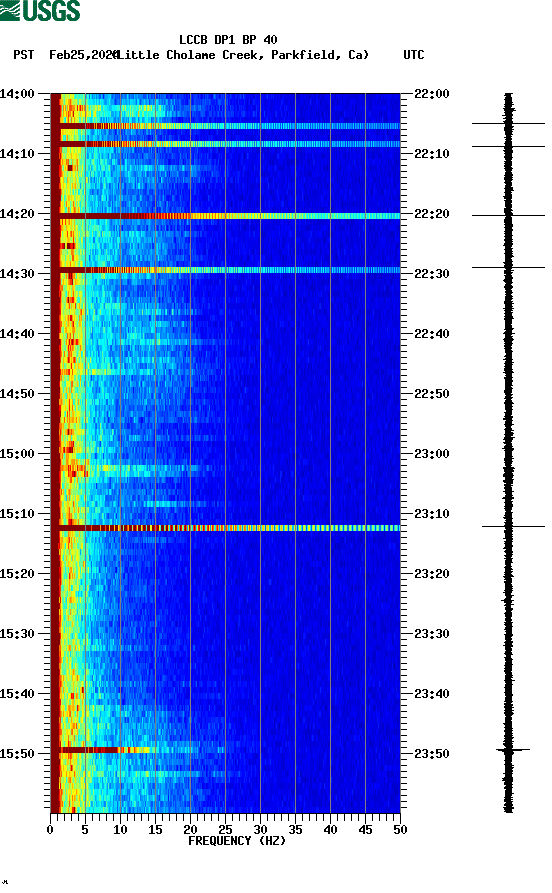Click the 40 Hz frequency tick label
Viewport: 552px width, 893px height.
point(330,830)
